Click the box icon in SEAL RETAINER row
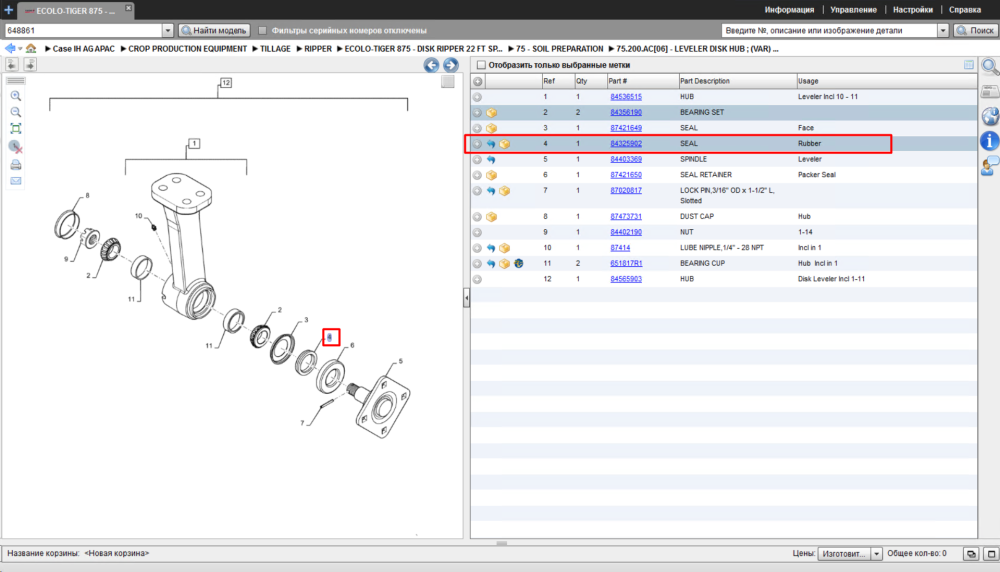1000x572 pixels. pos(491,175)
